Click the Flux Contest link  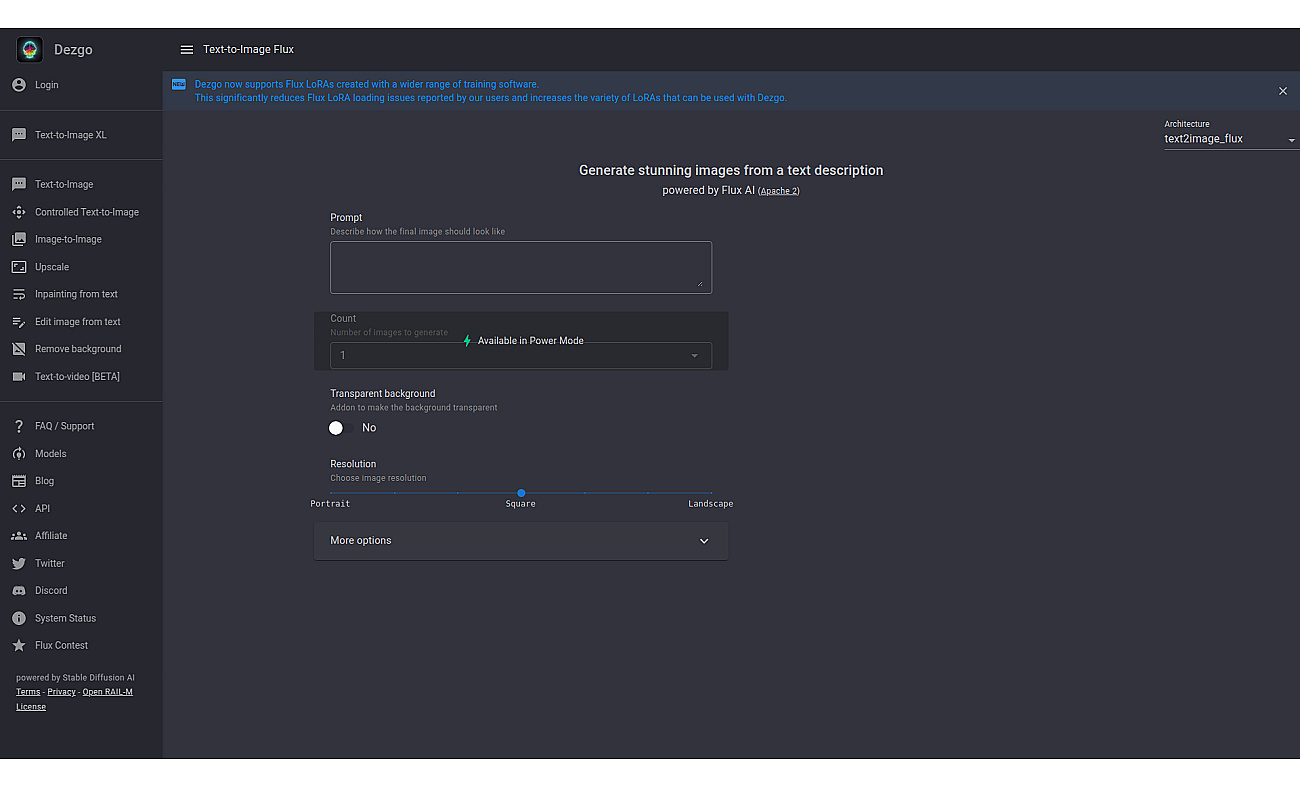pos(61,646)
